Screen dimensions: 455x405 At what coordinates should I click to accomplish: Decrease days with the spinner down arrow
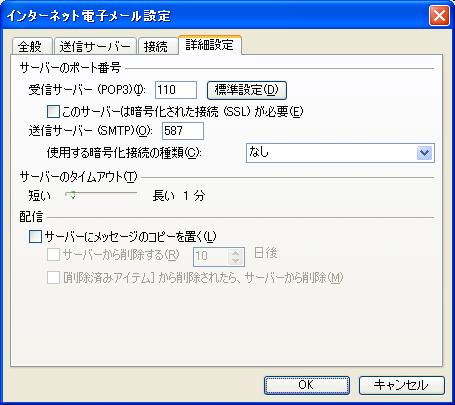click(236, 261)
